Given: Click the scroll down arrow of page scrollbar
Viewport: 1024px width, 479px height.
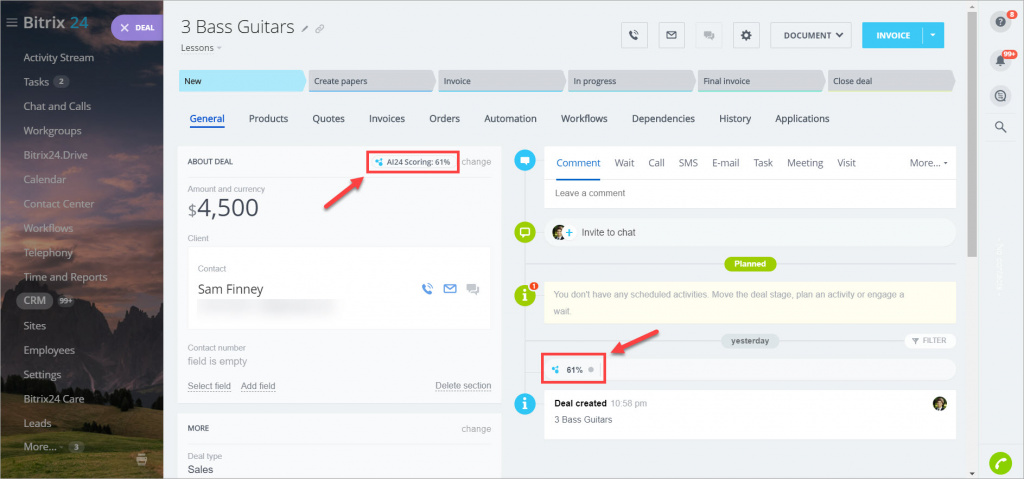Looking at the screenshot, I should tap(972, 472).
